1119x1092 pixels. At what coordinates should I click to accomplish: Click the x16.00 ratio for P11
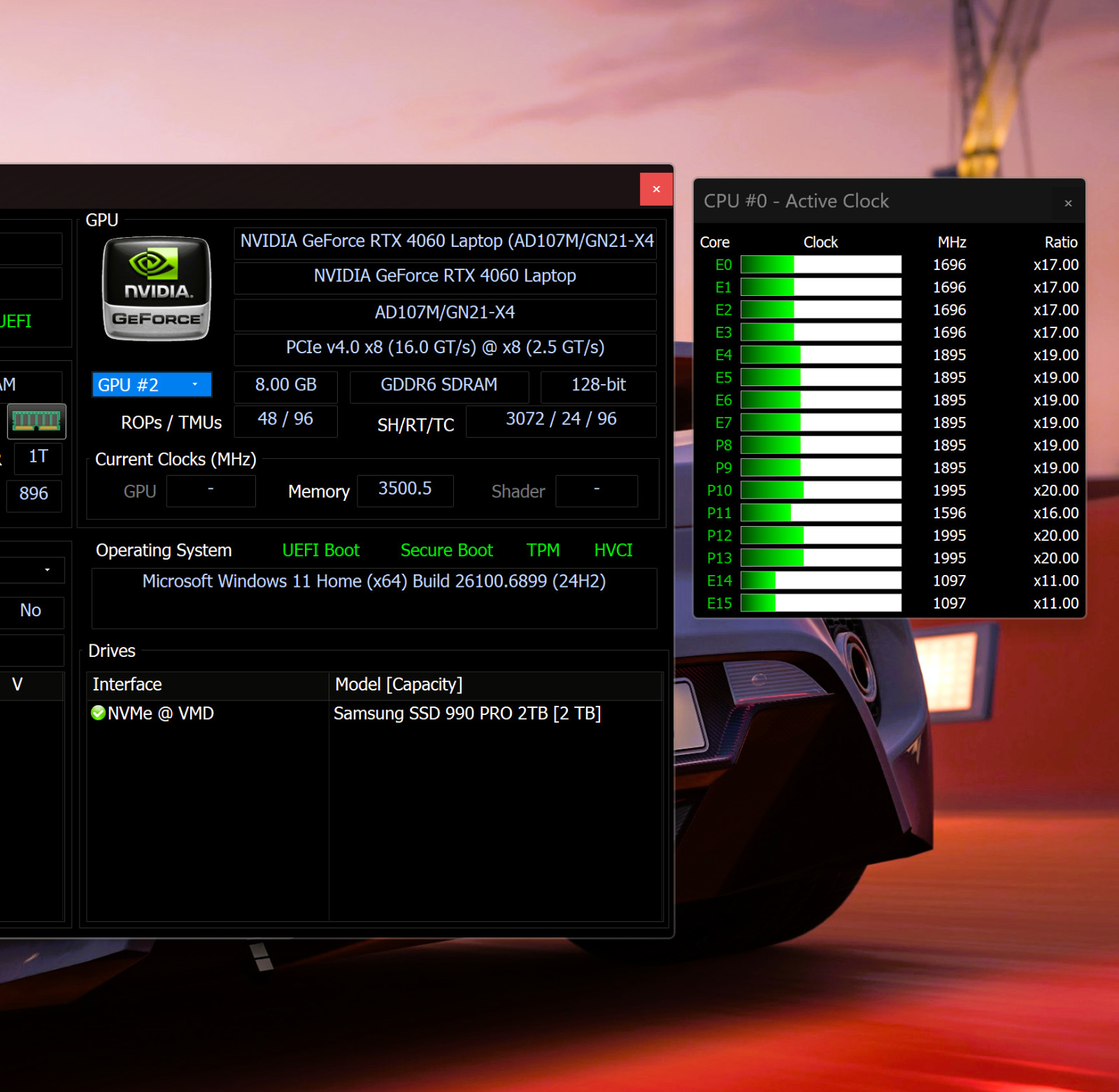pos(1056,513)
